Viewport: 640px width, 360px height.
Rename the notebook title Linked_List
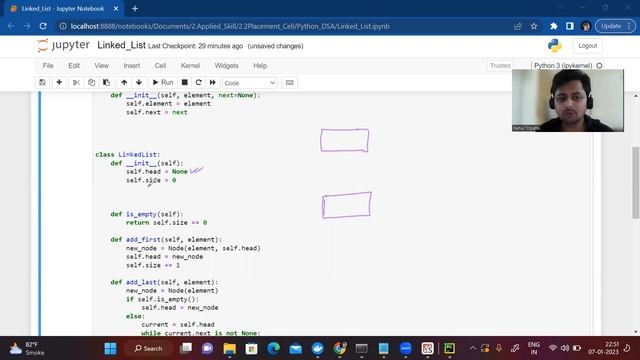pos(121,45)
